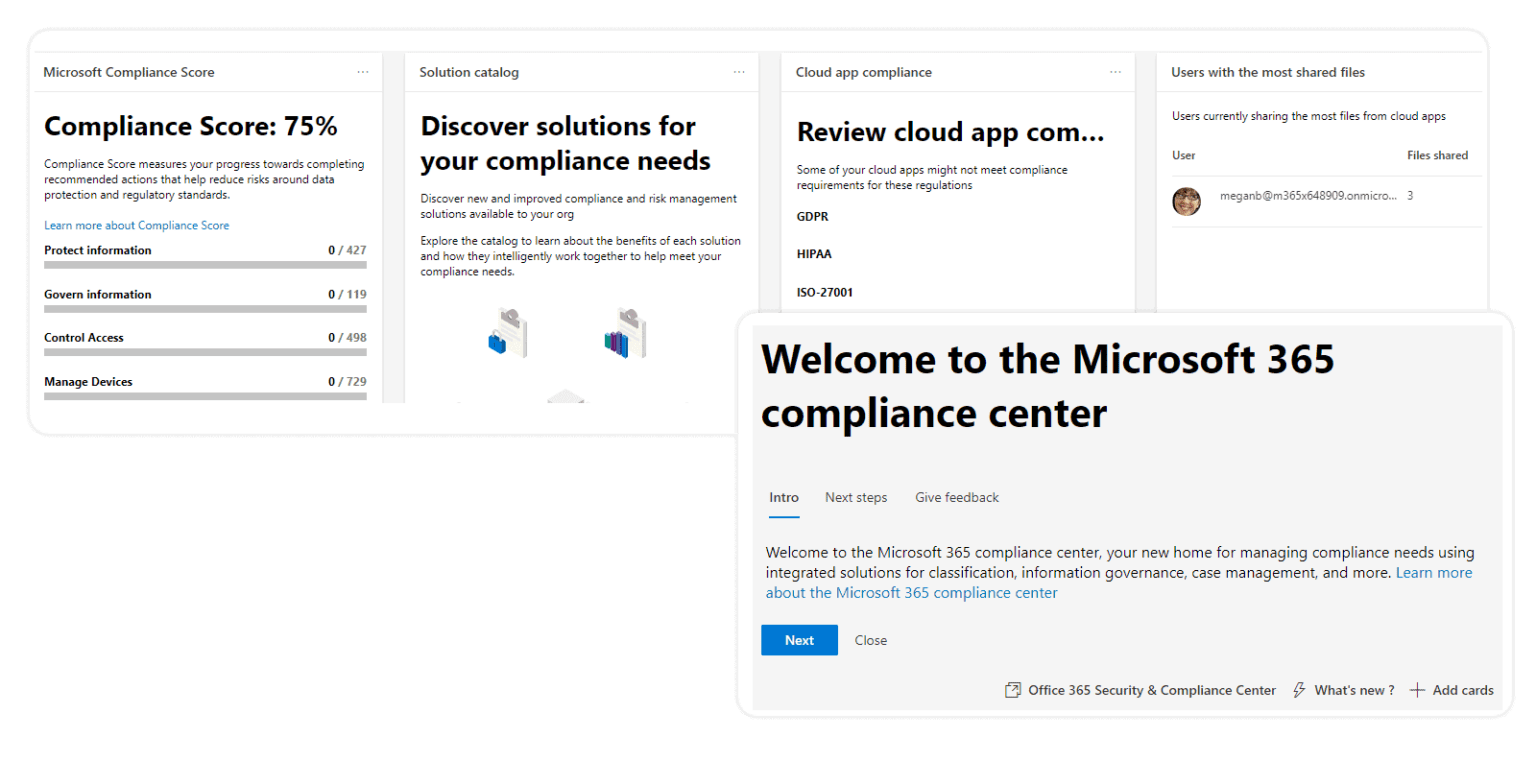Click the blue Next button
This screenshot has height=761, width=1536.
(x=799, y=640)
